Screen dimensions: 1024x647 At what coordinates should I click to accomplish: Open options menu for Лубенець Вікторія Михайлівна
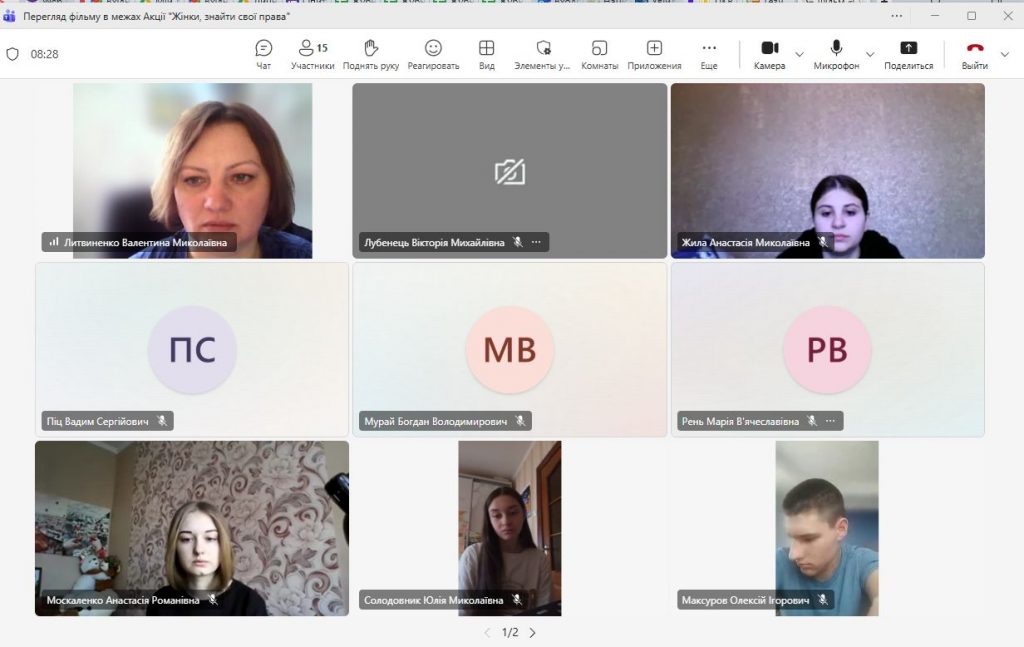pyautogui.click(x=537, y=242)
